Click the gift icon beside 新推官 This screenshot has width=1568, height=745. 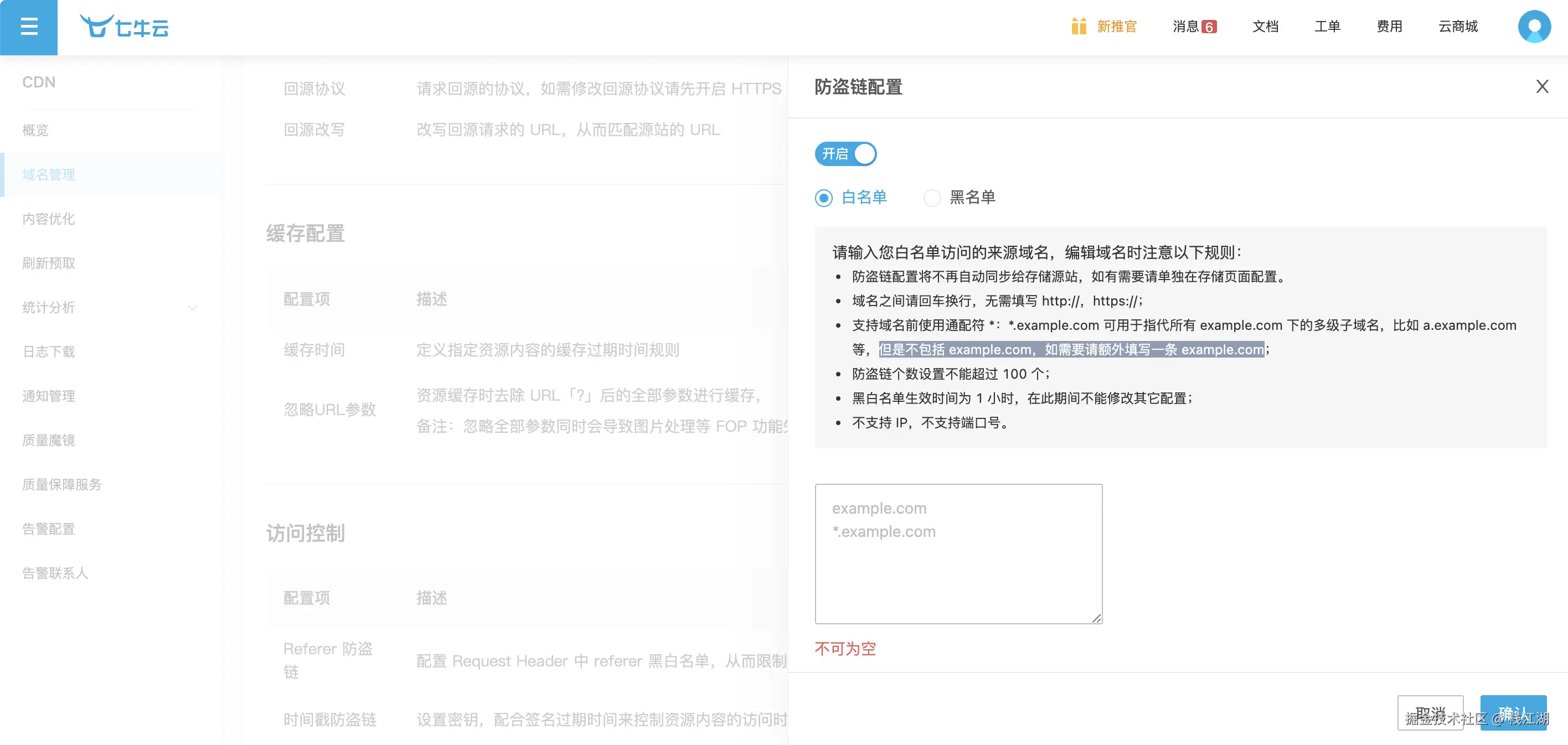pyautogui.click(x=1079, y=27)
